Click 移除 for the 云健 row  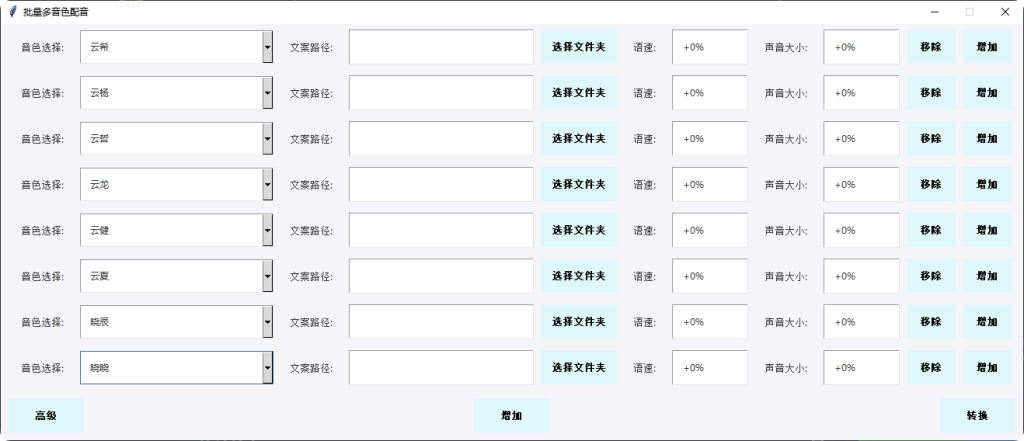931,230
